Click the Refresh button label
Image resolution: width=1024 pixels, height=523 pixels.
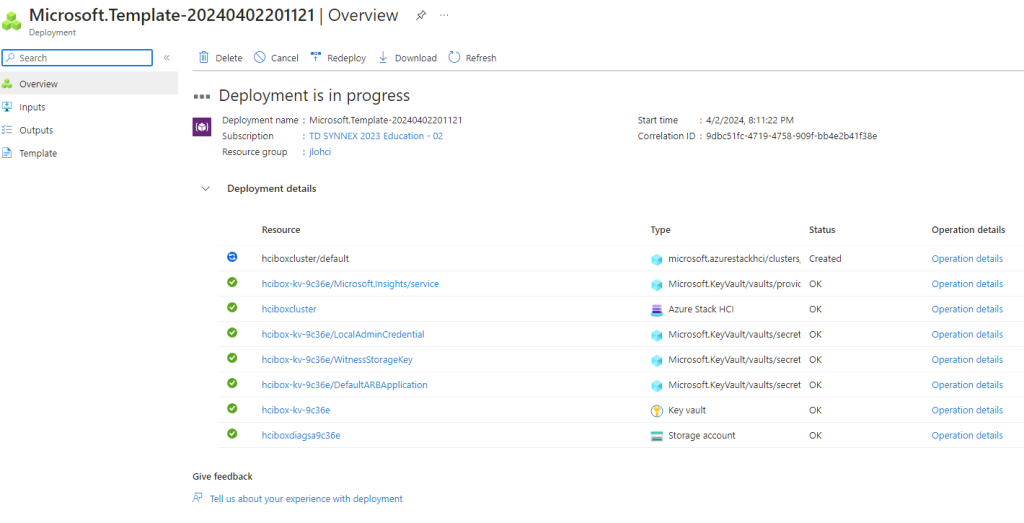click(481, 58)
